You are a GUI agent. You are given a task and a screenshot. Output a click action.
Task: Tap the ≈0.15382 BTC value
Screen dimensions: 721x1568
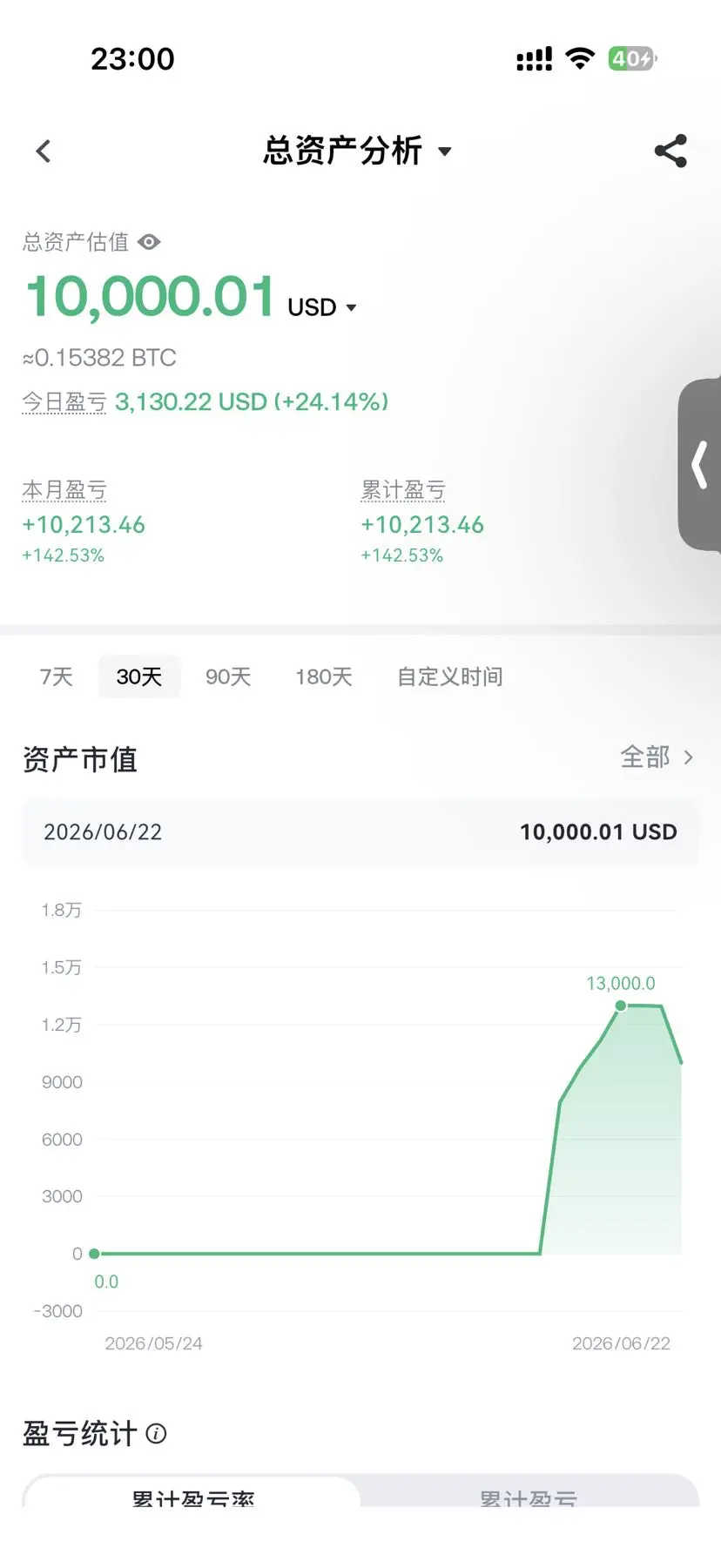99,358
